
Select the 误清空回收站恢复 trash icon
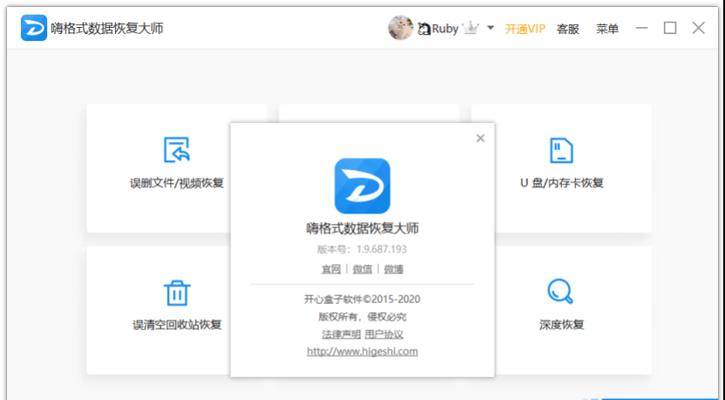point(177,293)
